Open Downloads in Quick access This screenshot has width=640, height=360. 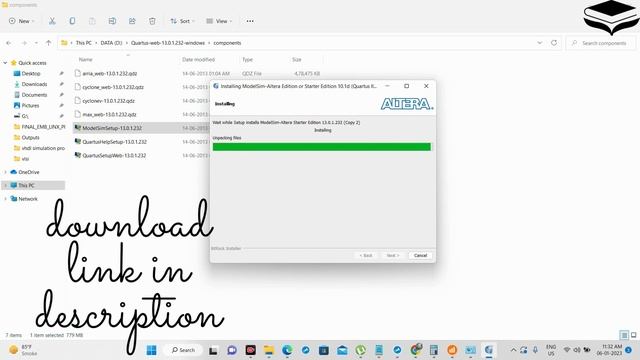point(34,84)
